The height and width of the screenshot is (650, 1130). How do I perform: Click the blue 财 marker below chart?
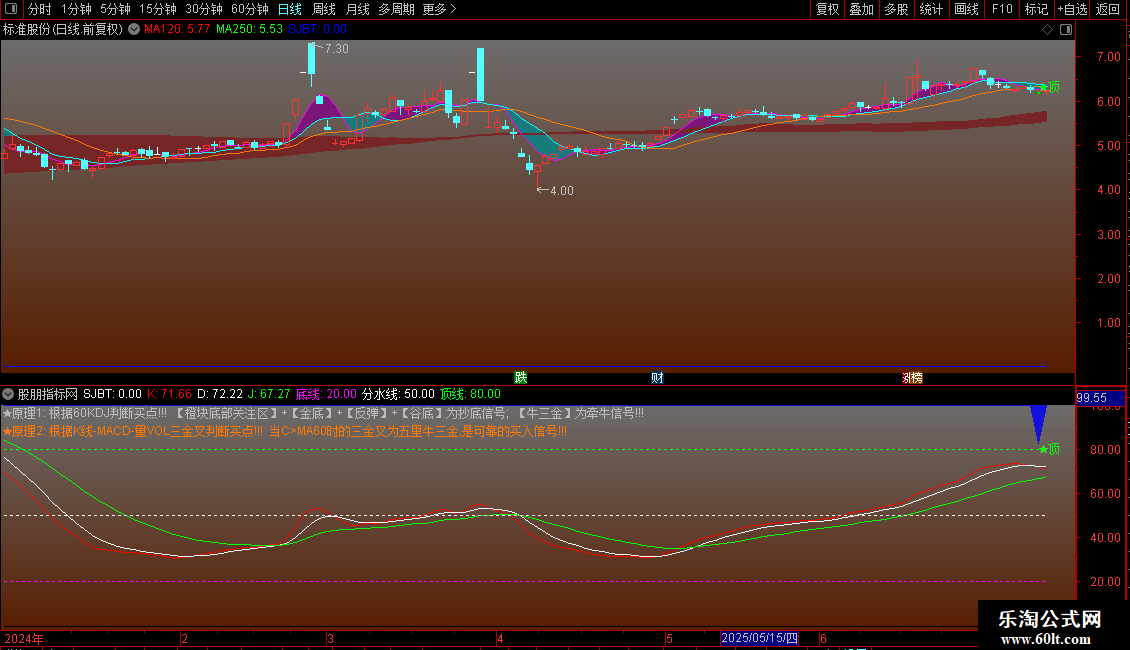pyautogui.click(x=657, y=378)
